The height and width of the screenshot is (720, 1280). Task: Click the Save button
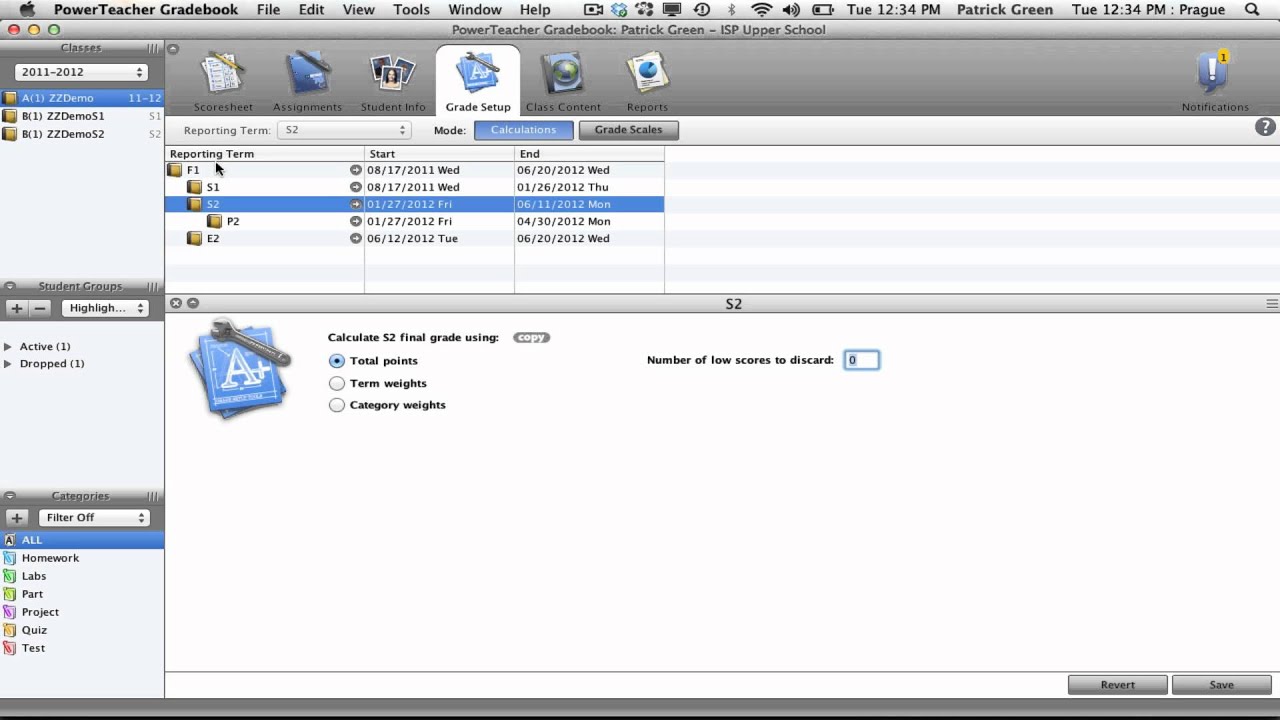[x=1221, y=685]
